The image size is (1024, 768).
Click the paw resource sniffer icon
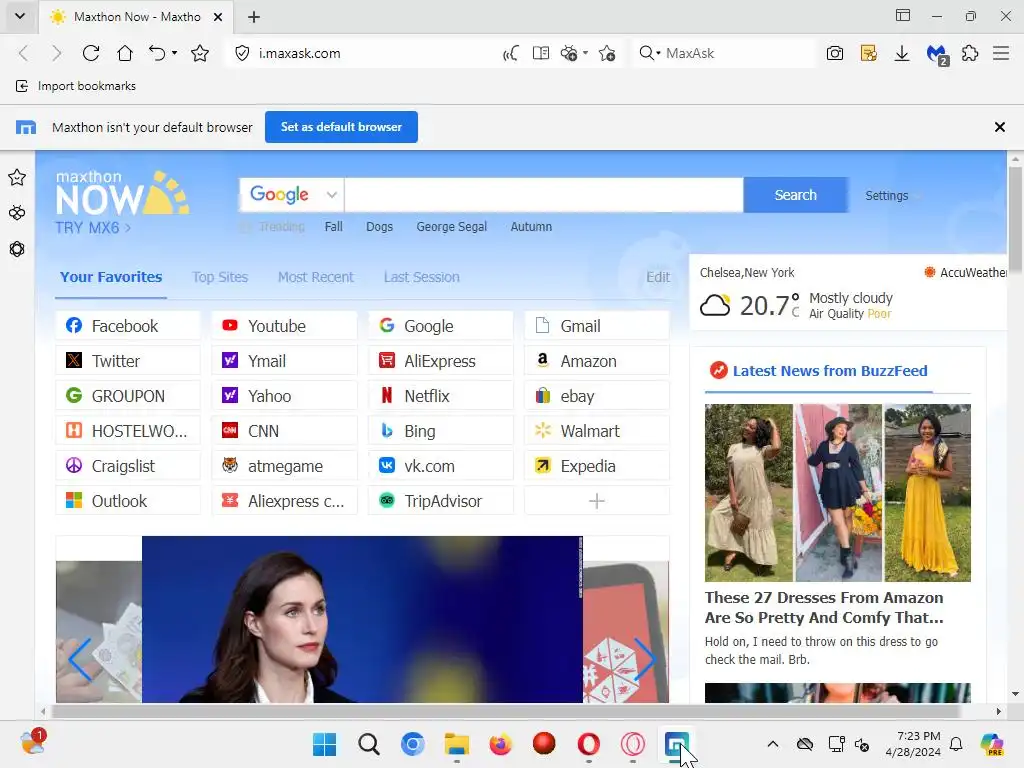tap(569, 53)
